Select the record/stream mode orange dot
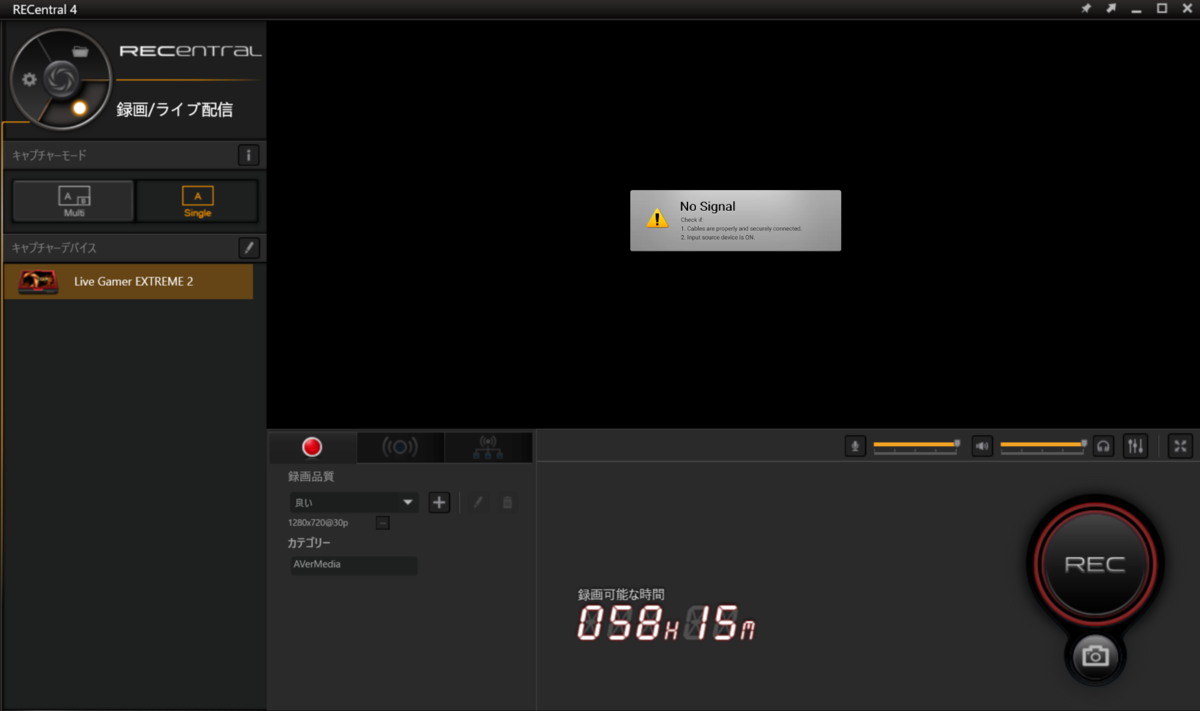1200x711 pixels. coord(80,108)
